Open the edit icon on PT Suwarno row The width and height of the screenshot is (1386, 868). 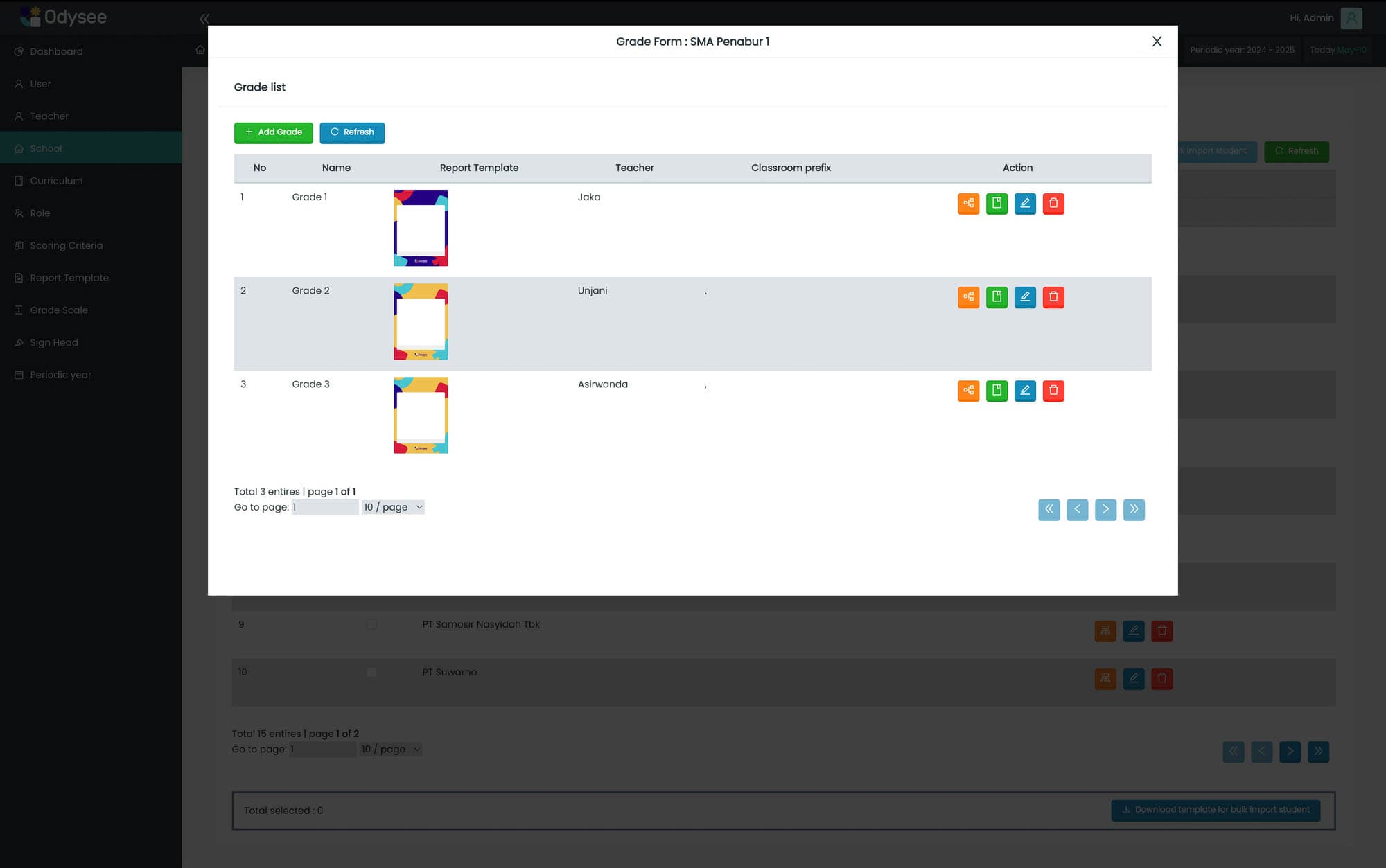pyautogui.click(x=1134, y=679)
